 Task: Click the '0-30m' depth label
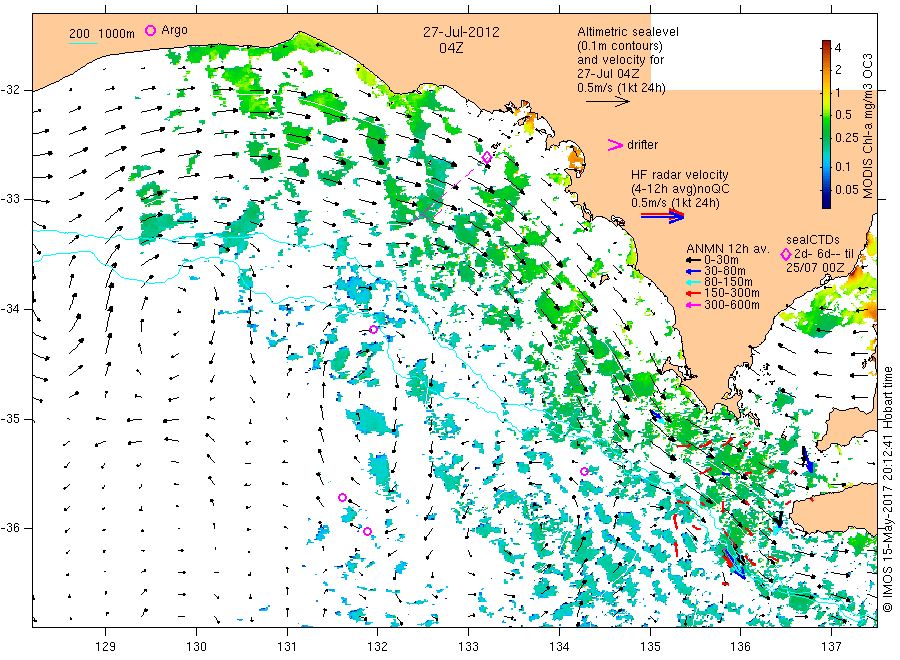722,260
